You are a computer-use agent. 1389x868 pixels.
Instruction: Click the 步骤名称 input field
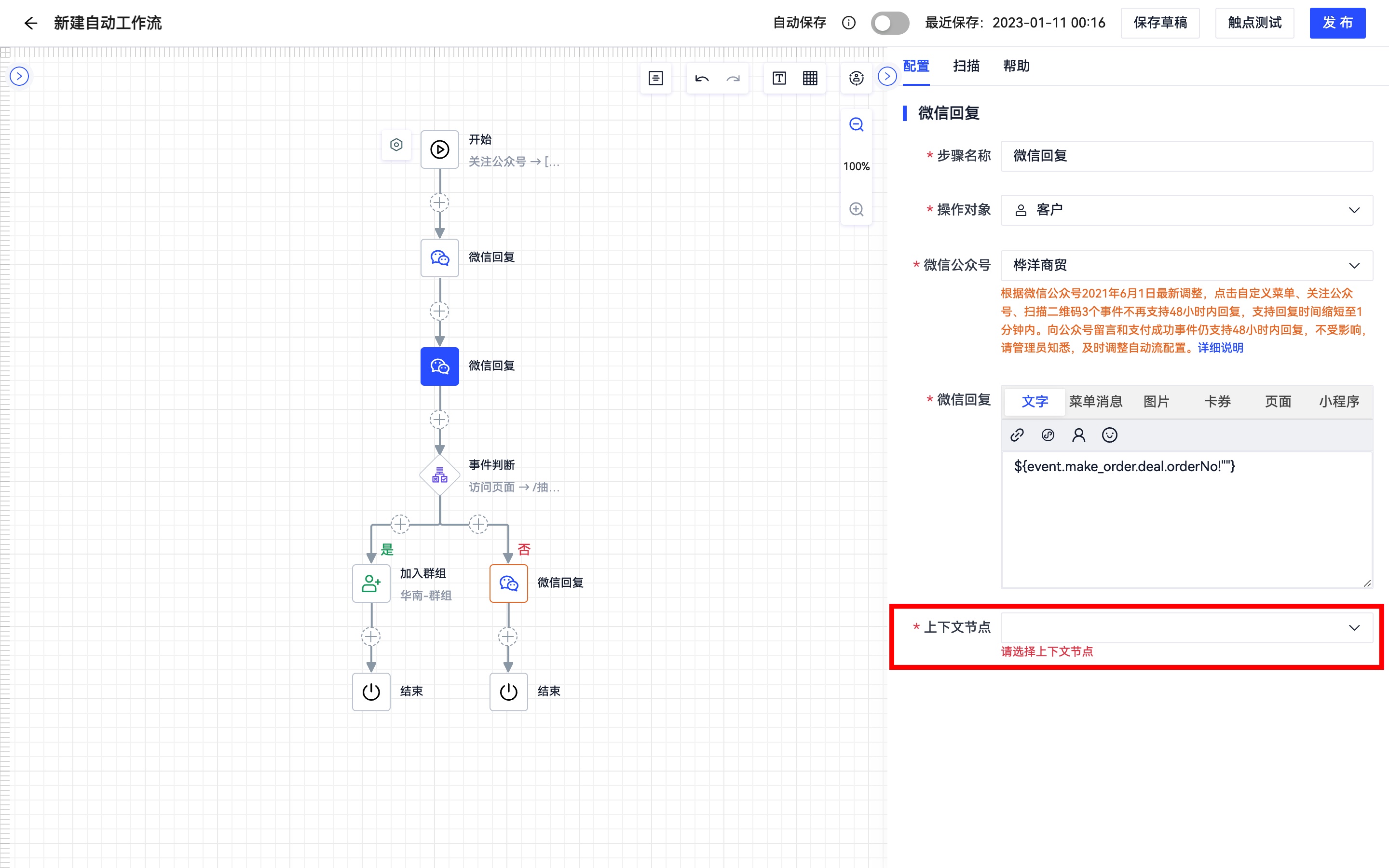(x=1186, y=156)
